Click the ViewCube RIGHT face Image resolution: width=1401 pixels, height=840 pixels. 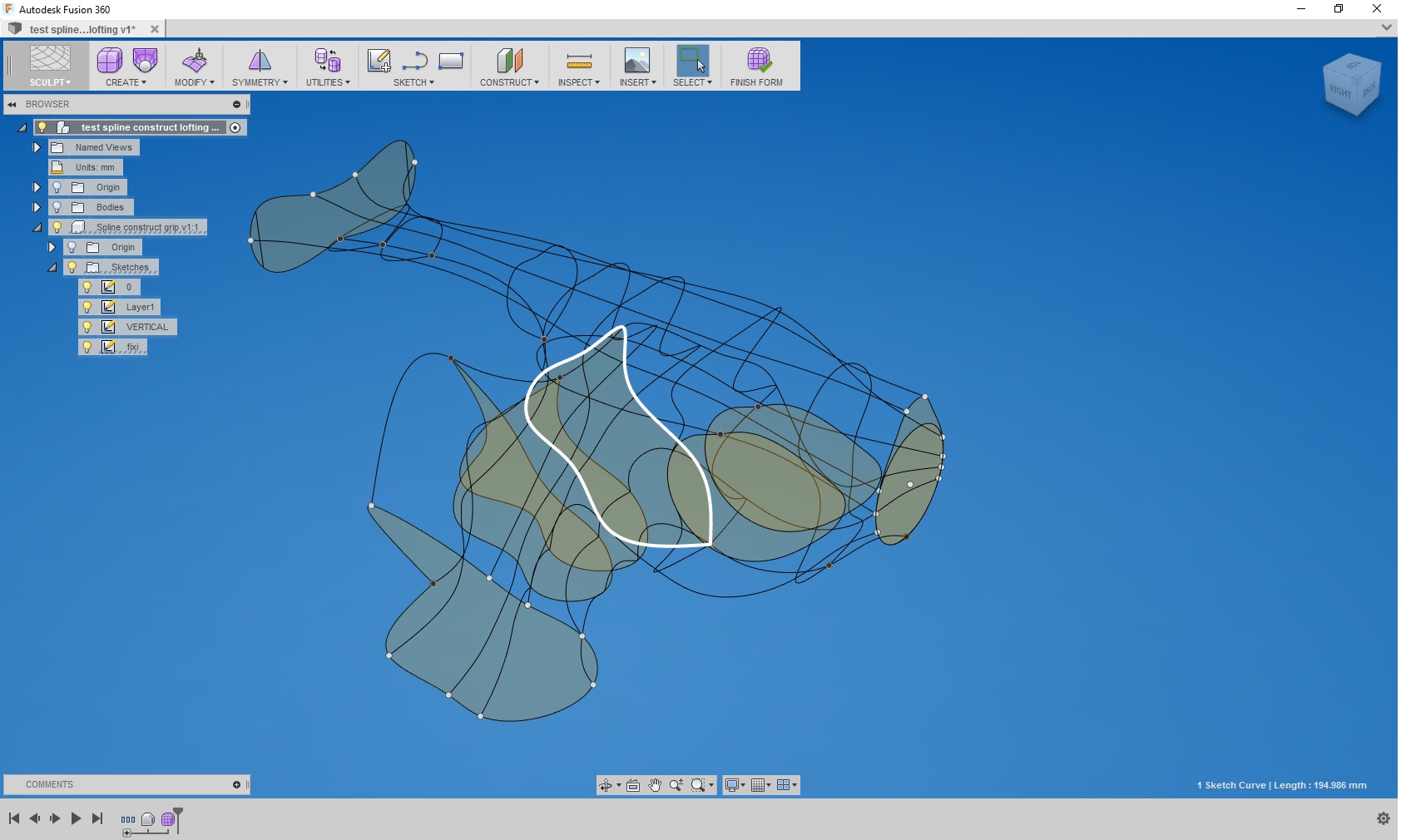click(1340, 91)
